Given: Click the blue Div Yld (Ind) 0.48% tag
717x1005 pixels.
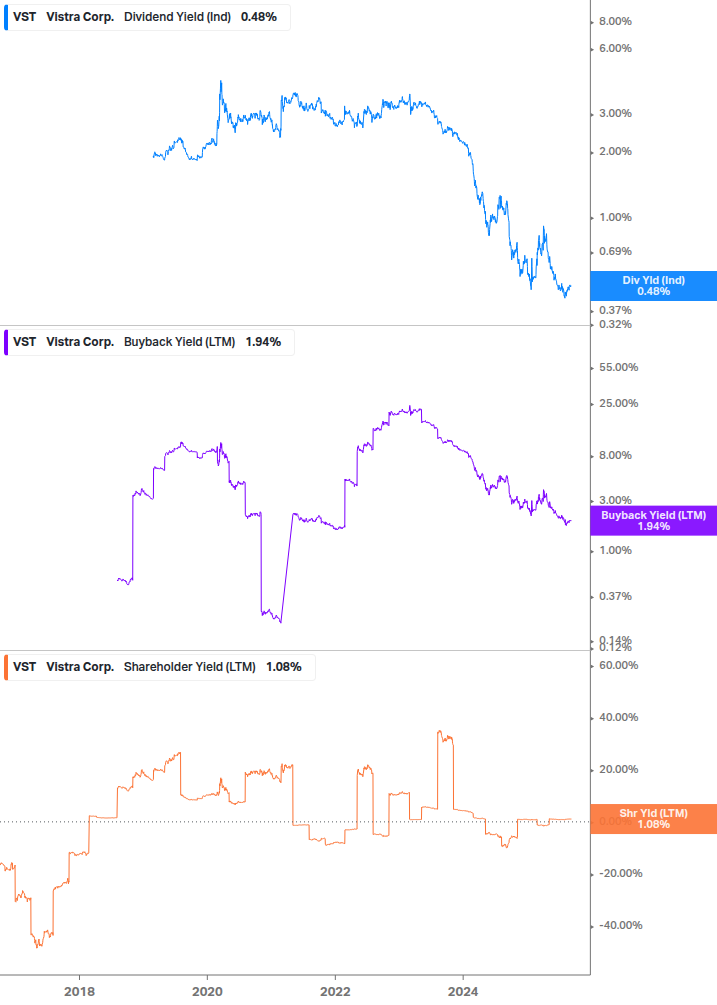Looking at the screenshot, I should click(x=653, y=286).
